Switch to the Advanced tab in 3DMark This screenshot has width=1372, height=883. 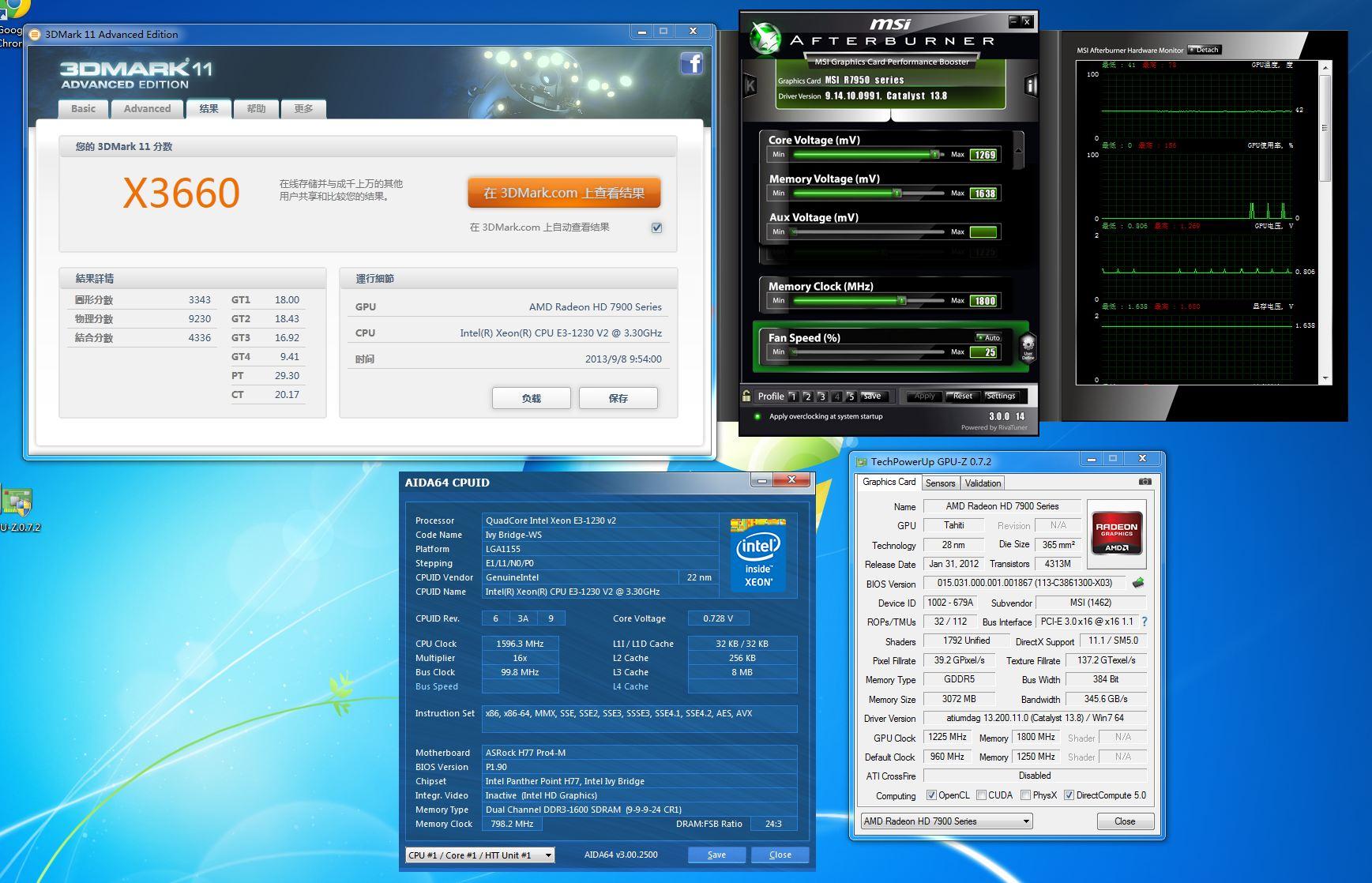[147, 109]
